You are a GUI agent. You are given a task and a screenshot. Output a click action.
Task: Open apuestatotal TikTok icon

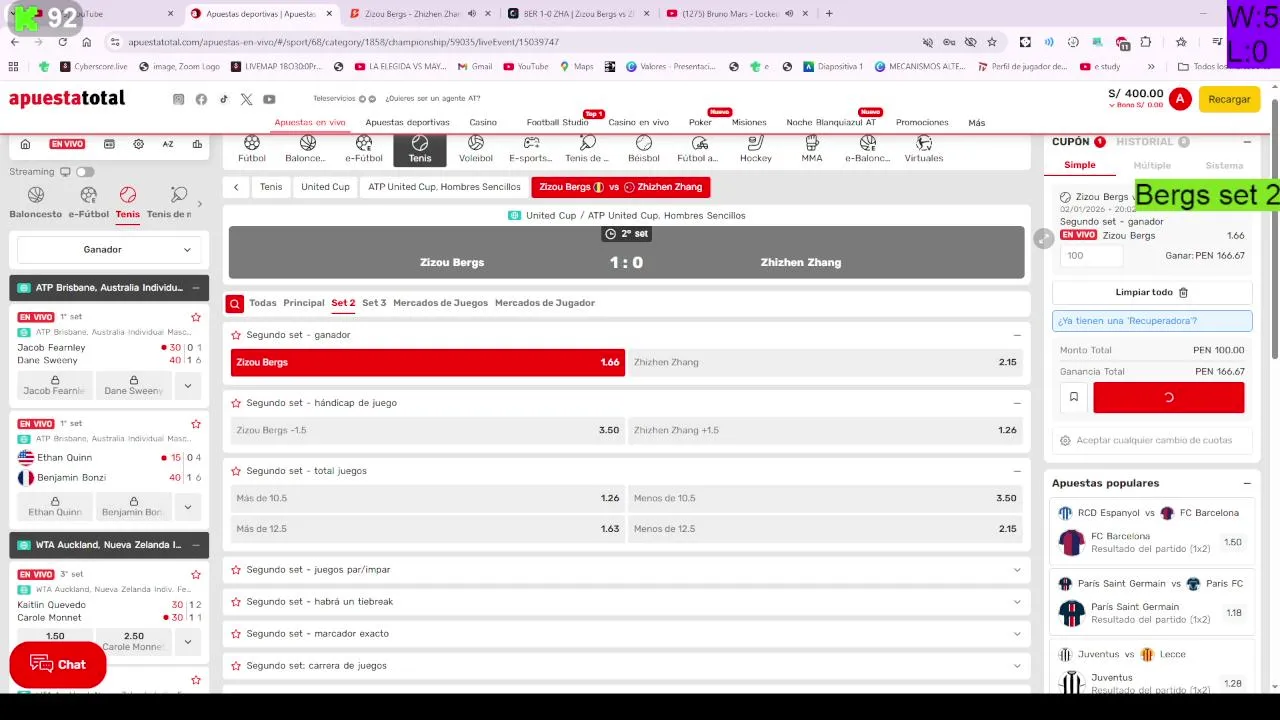[224, 99]
